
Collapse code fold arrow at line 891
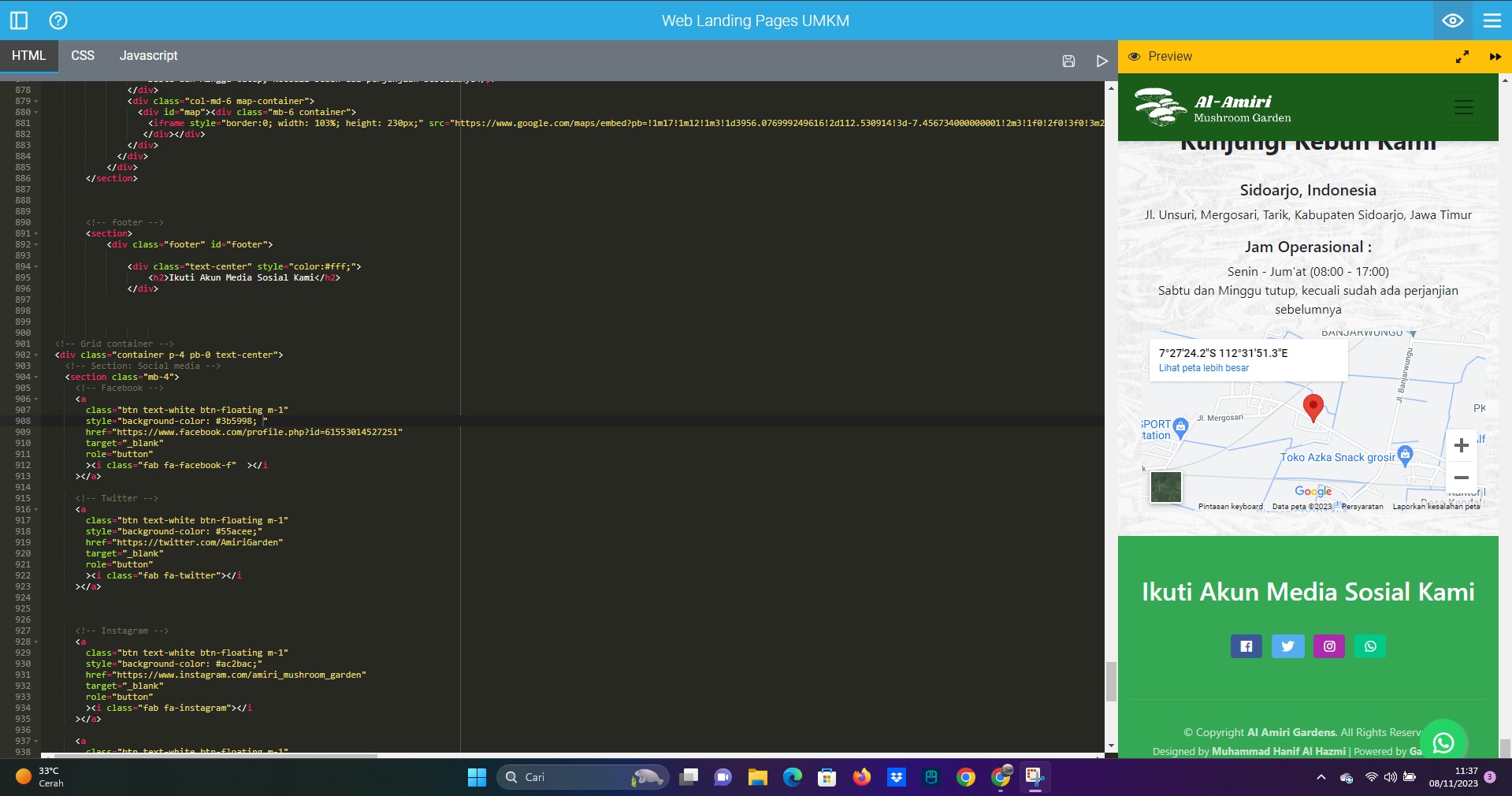[x=36, y=234]
